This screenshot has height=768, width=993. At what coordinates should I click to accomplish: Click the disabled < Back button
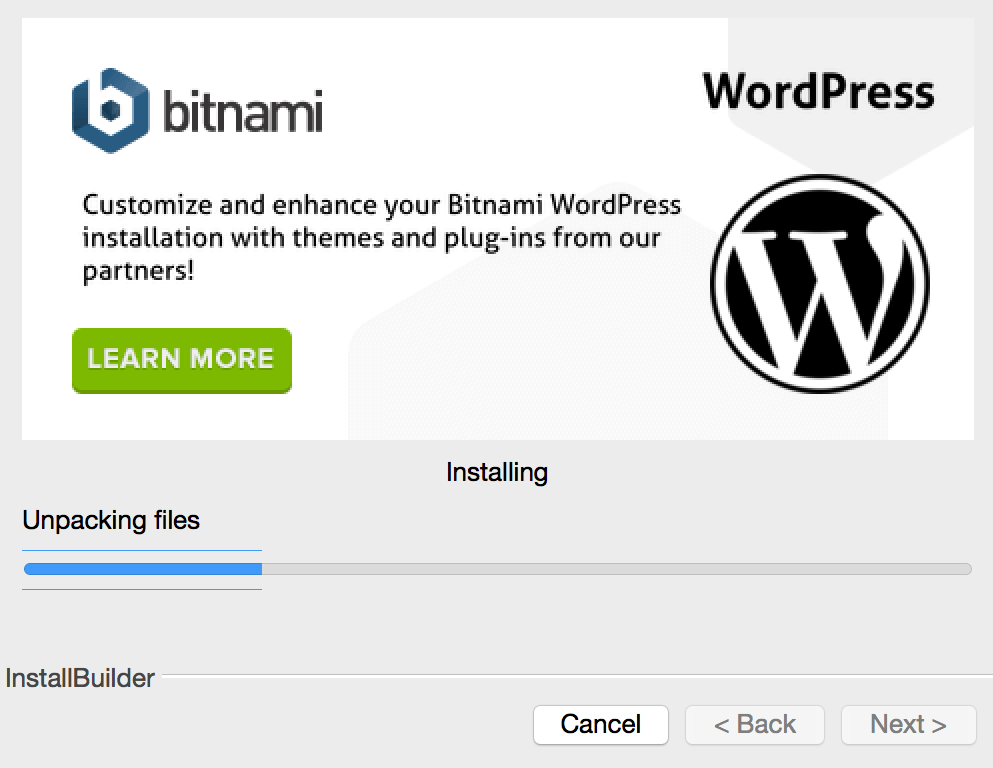pyautogui.click(x=754, y=724)
